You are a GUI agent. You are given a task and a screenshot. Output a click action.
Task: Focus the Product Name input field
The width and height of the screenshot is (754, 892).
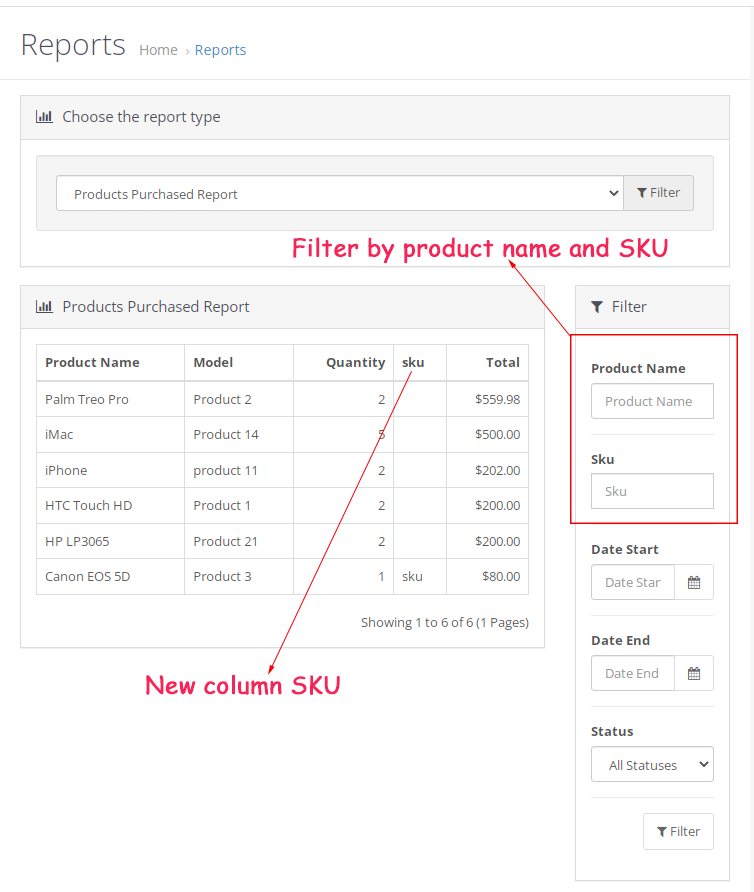tap(652, 401)
